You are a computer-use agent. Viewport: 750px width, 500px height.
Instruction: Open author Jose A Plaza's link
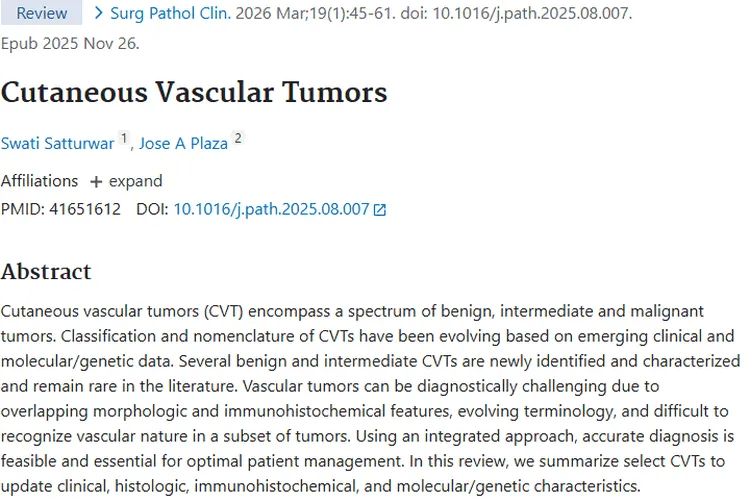click(183, 143)
